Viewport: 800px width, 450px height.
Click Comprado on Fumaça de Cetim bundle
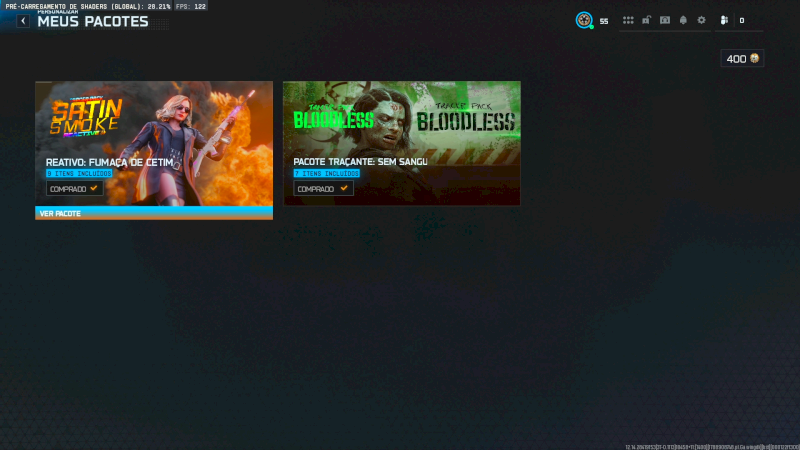(74, 189)
